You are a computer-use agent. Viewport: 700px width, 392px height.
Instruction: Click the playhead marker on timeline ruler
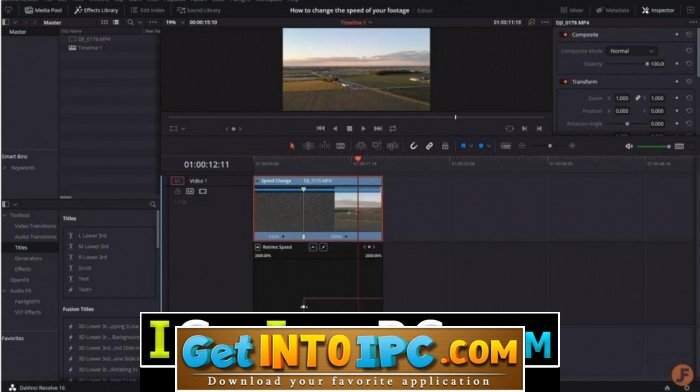358,159
